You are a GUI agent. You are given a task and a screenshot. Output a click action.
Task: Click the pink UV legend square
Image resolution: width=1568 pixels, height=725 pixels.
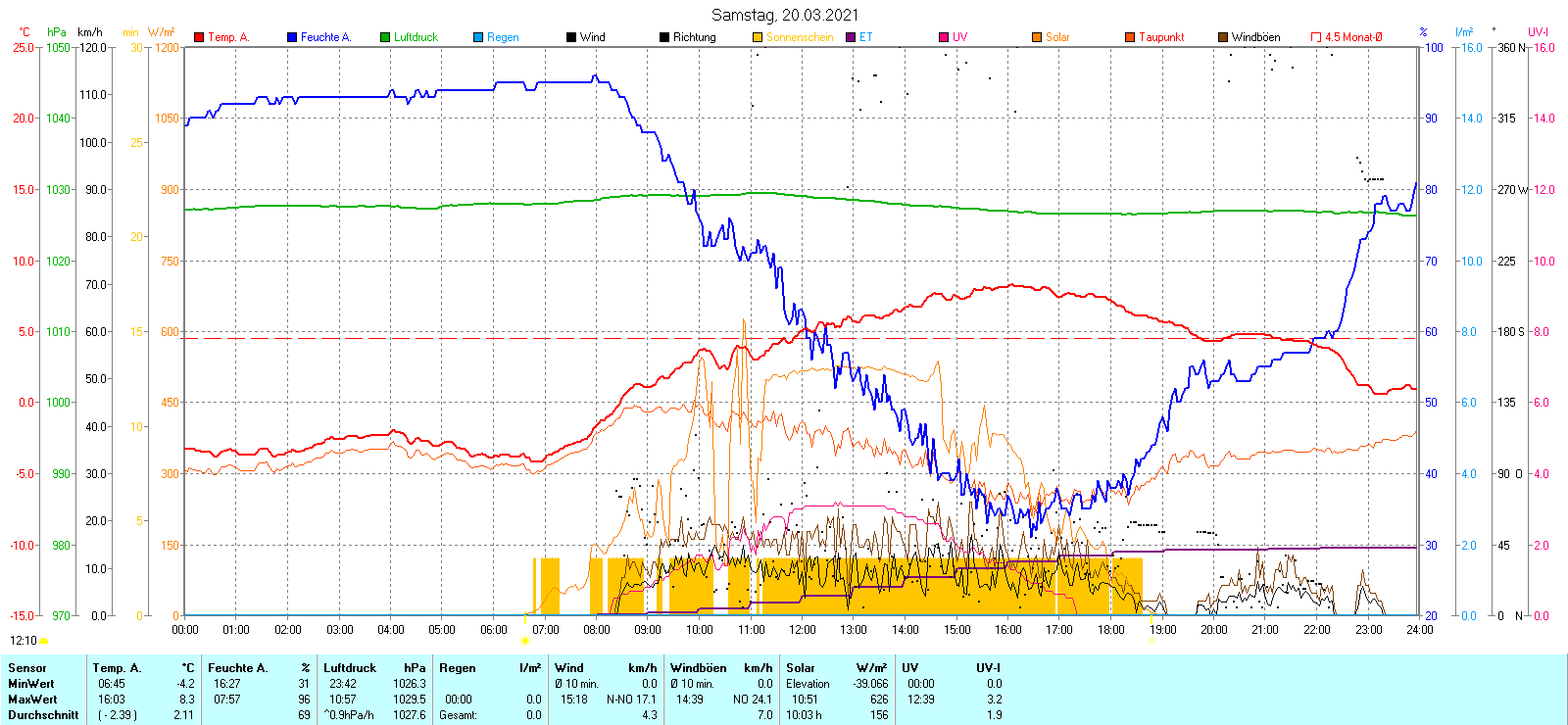coord(944,37)
